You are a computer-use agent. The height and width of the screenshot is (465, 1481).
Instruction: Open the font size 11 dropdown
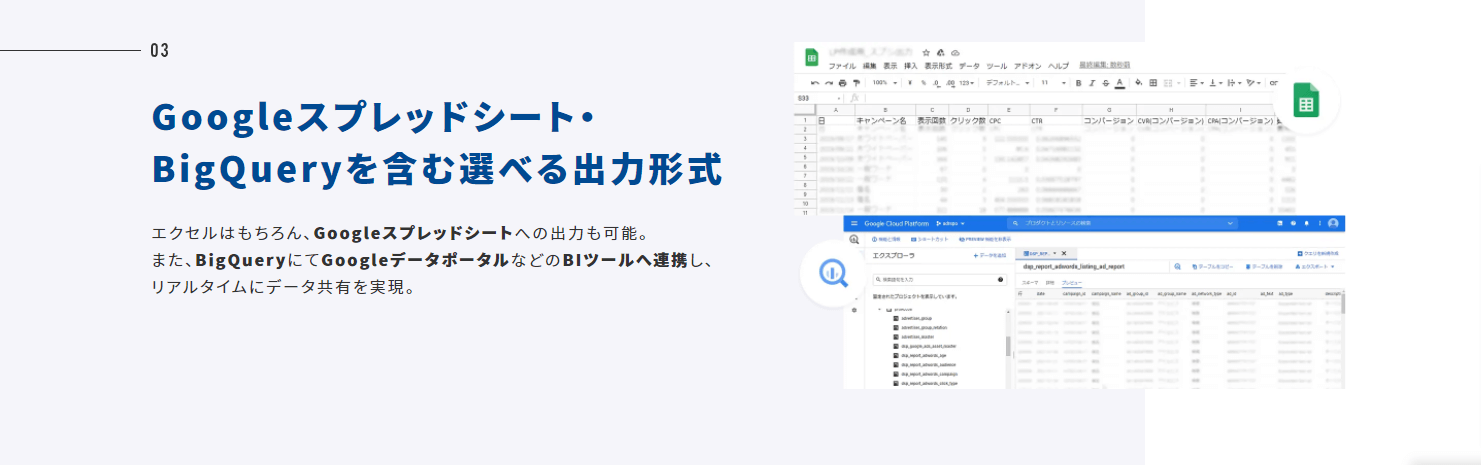tap(1053, 83)
